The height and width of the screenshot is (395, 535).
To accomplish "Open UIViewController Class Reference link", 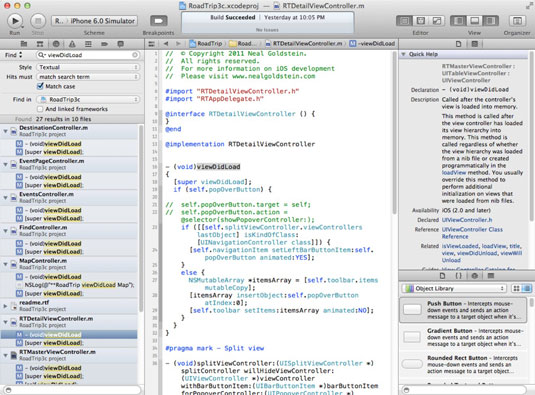I will [472, 233].
